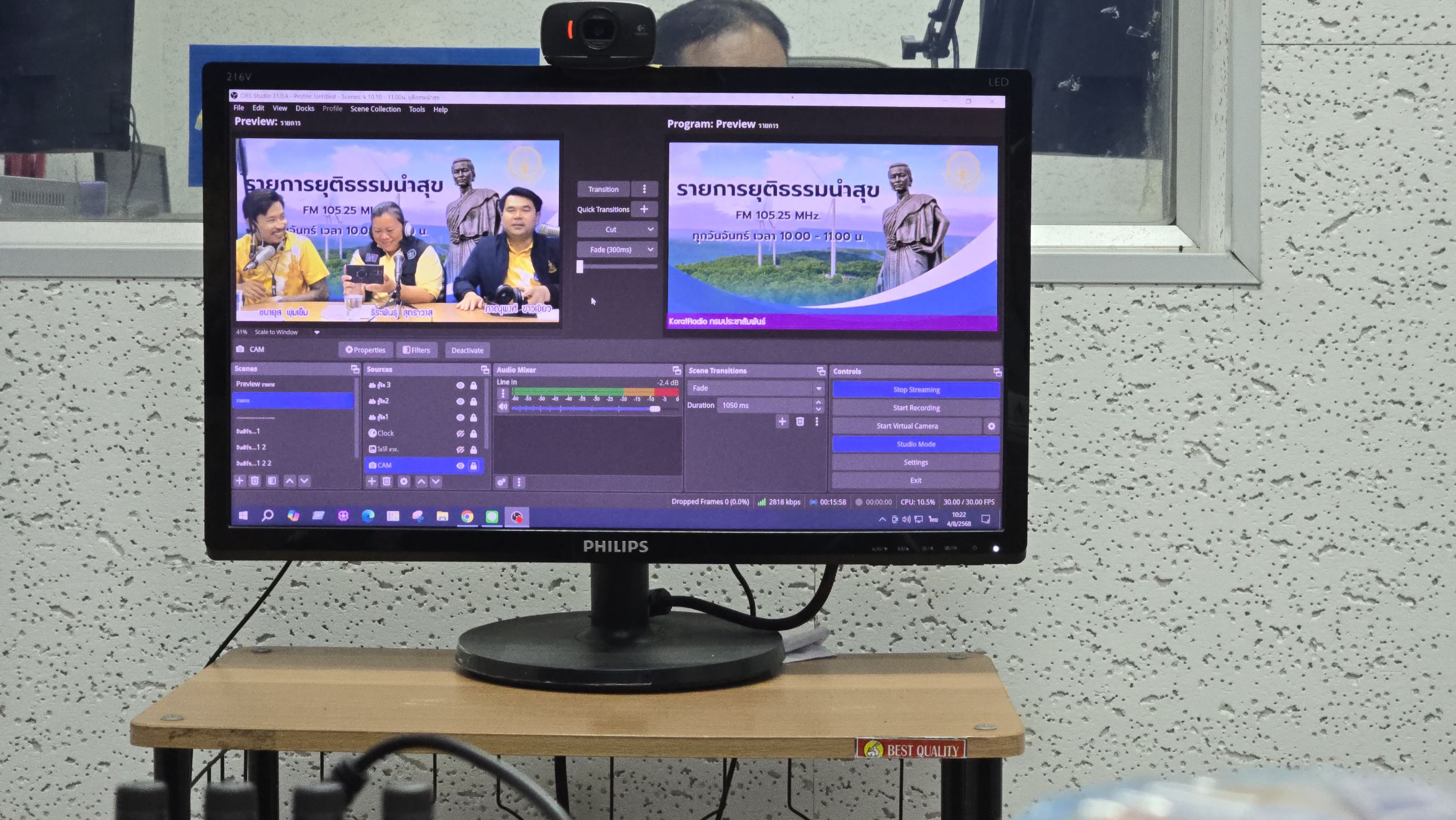Open scene filters icon in Scenes panel
The image size is (1456, 820).
[x=272, y=480]
